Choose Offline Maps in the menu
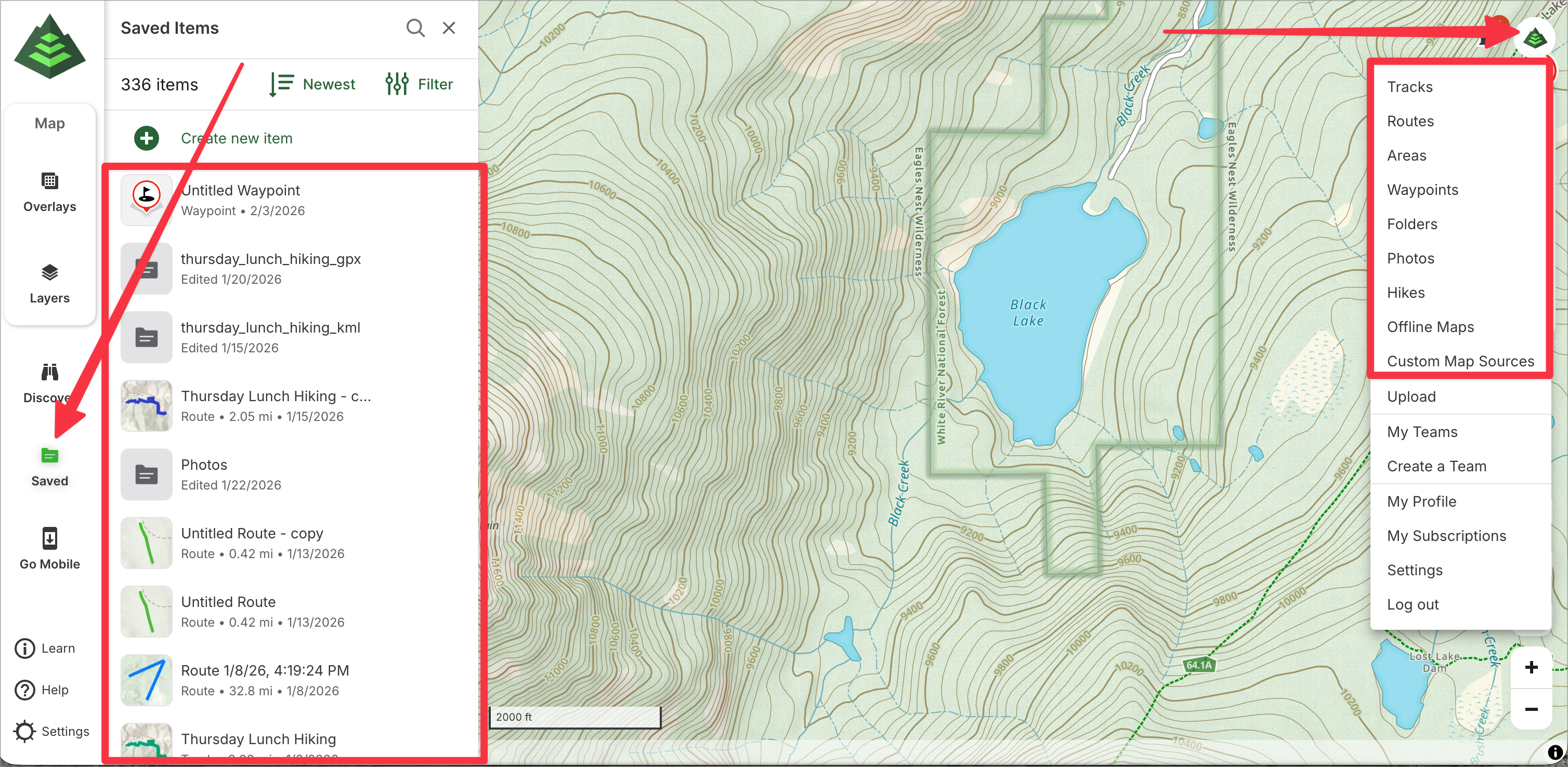Viewport: 1568px width, 767px height. click(x=1430, y=327)
